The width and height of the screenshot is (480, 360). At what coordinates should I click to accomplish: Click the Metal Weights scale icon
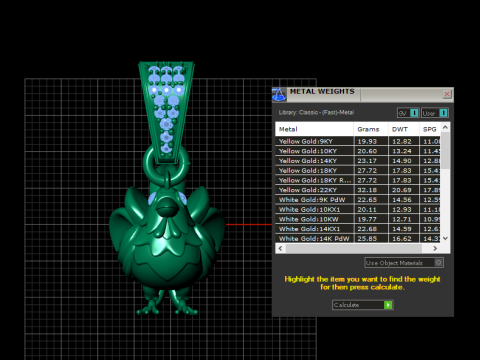pyautogui.click(x=279, y=95)
